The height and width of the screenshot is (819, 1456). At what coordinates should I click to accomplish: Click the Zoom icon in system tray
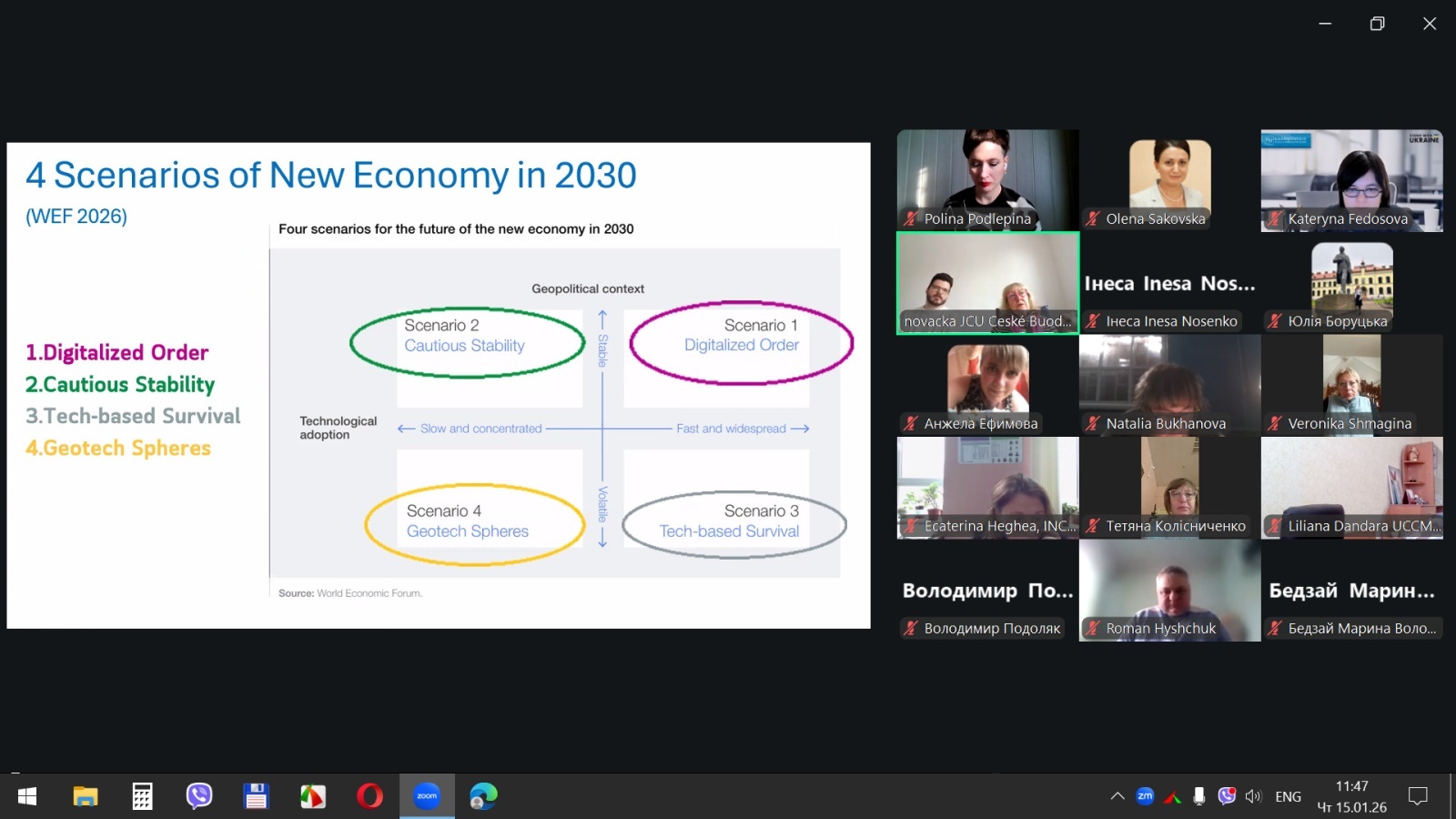tap(1145, 796)
